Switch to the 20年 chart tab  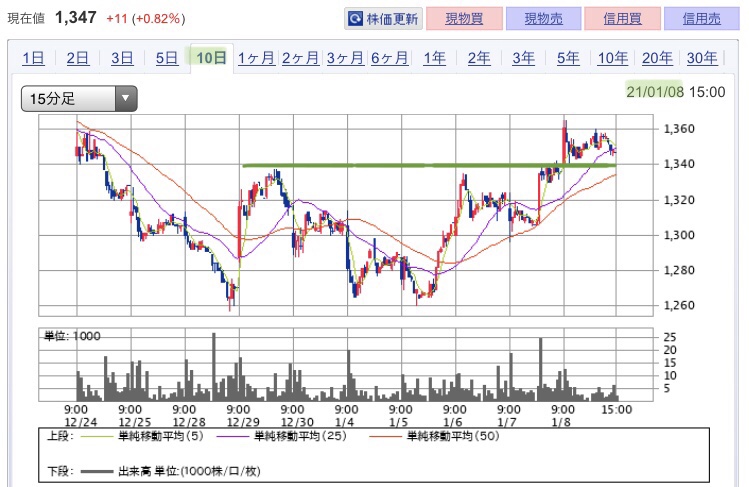(x=657, y=58)
